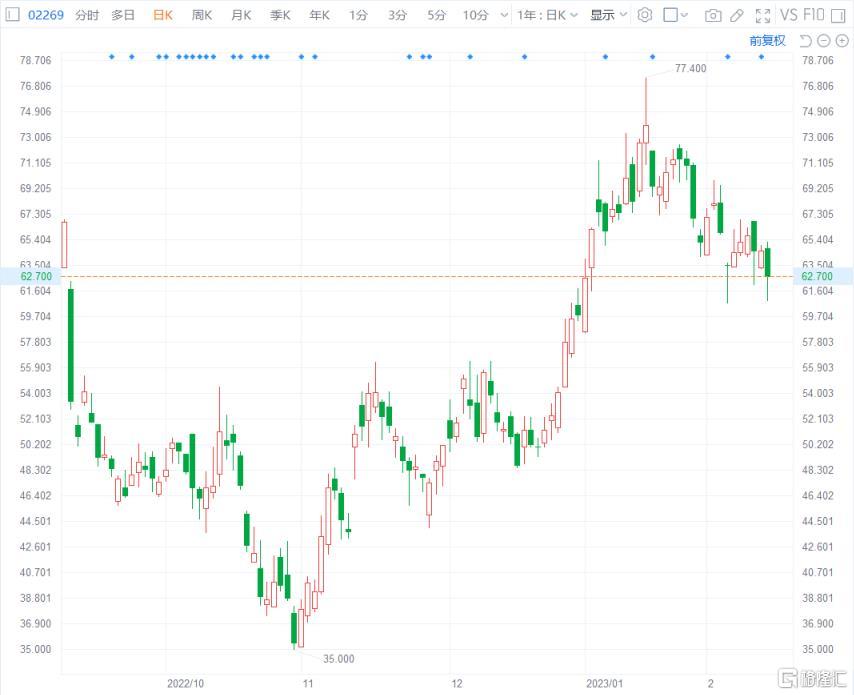Image resolution: width=854 pixels, height=695 pixels.
Task: Enter fullscreen chart mode
Action: click(763, 15)
